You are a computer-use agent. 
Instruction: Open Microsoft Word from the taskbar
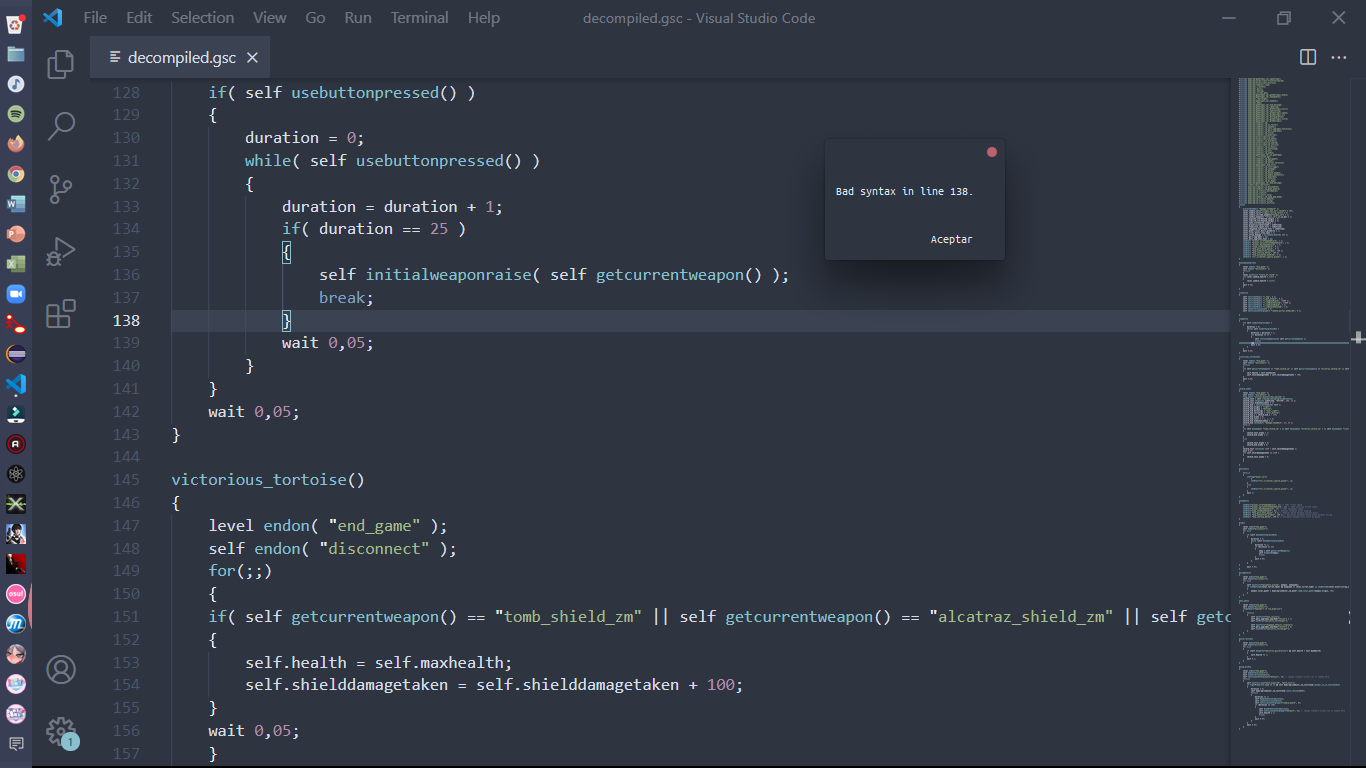point(16,204)
